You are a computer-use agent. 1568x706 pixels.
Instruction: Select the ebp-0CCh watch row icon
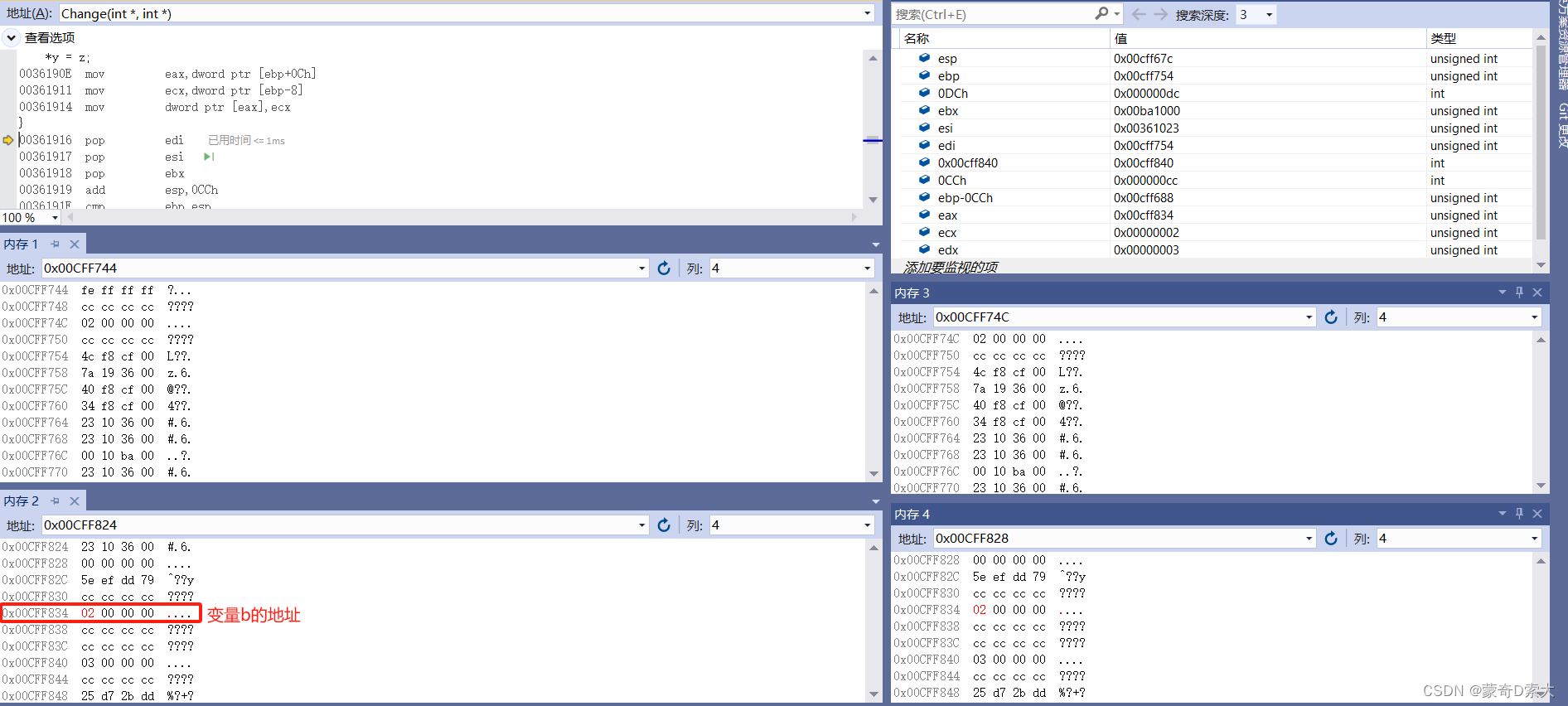(924, 197)
